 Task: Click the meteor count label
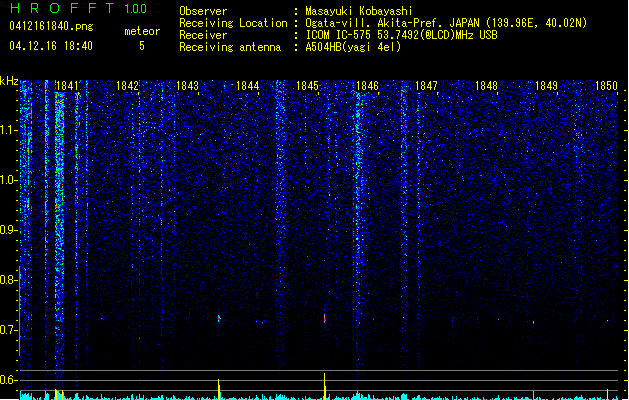(x=142, y=31)
